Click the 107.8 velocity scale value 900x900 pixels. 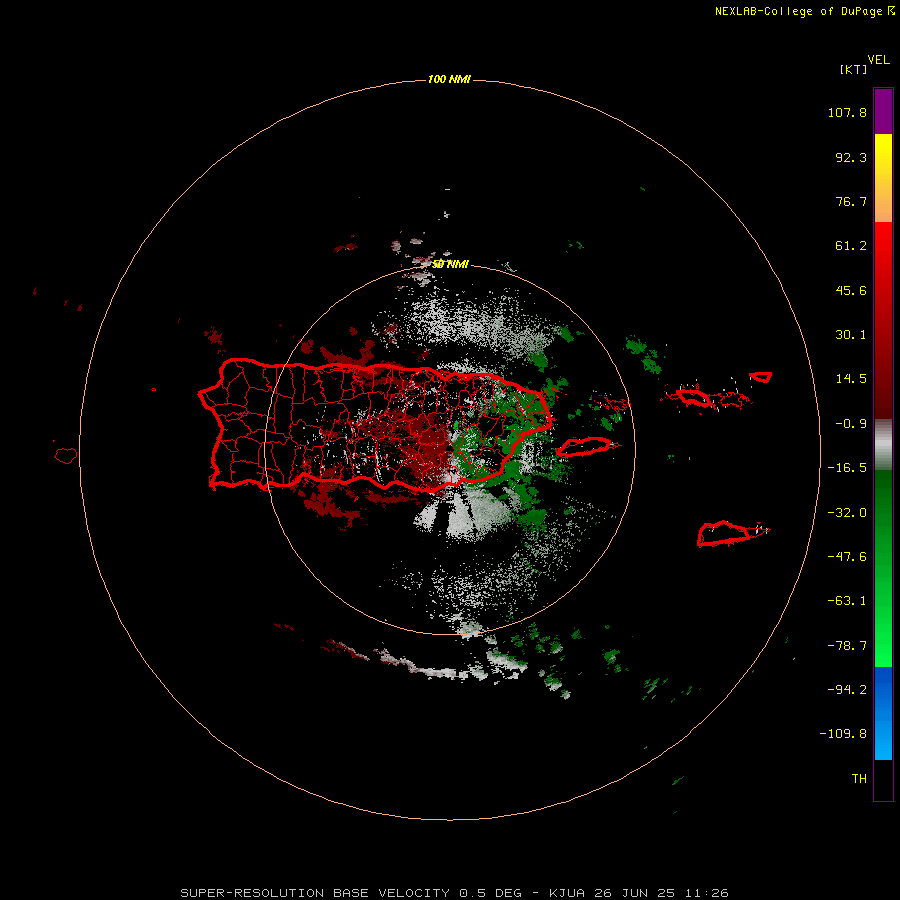pos(847,112)
